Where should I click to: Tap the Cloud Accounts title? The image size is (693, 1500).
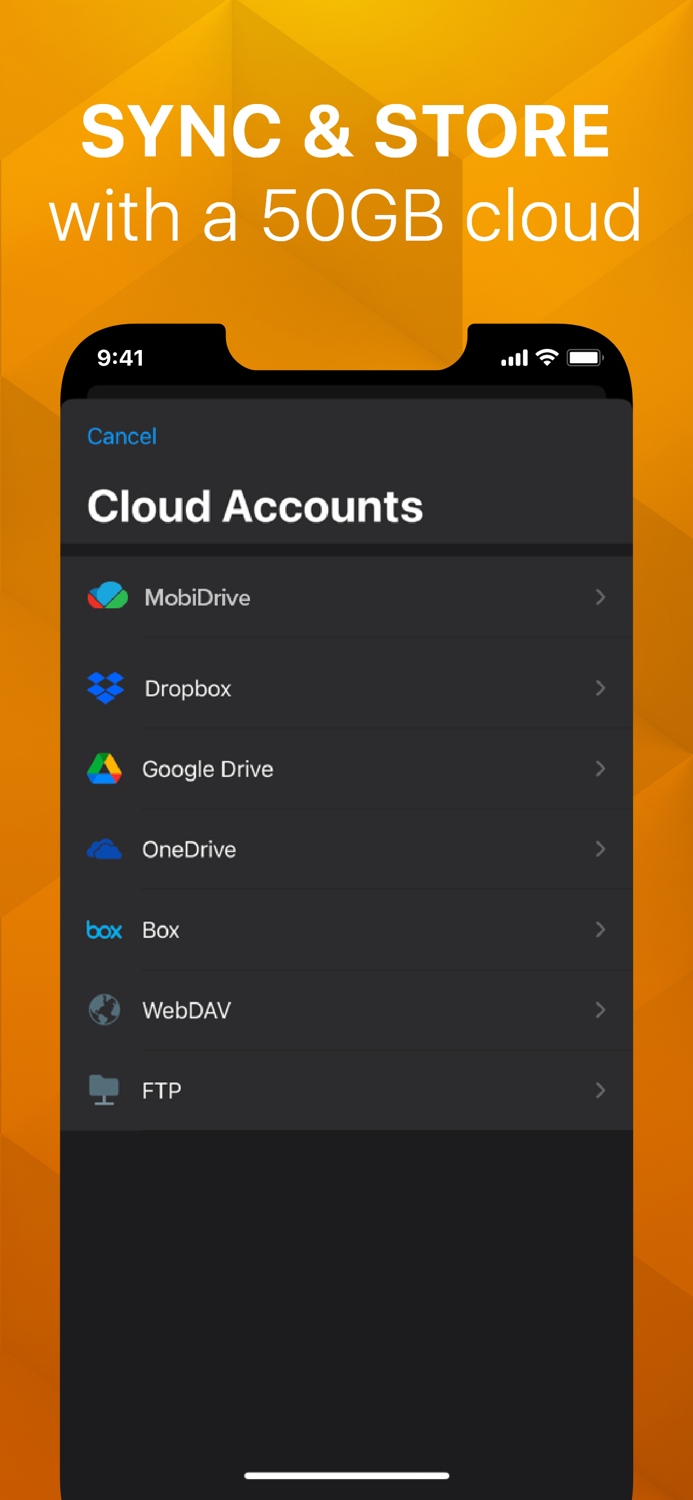pyautogui.click(x=255, y=506)
